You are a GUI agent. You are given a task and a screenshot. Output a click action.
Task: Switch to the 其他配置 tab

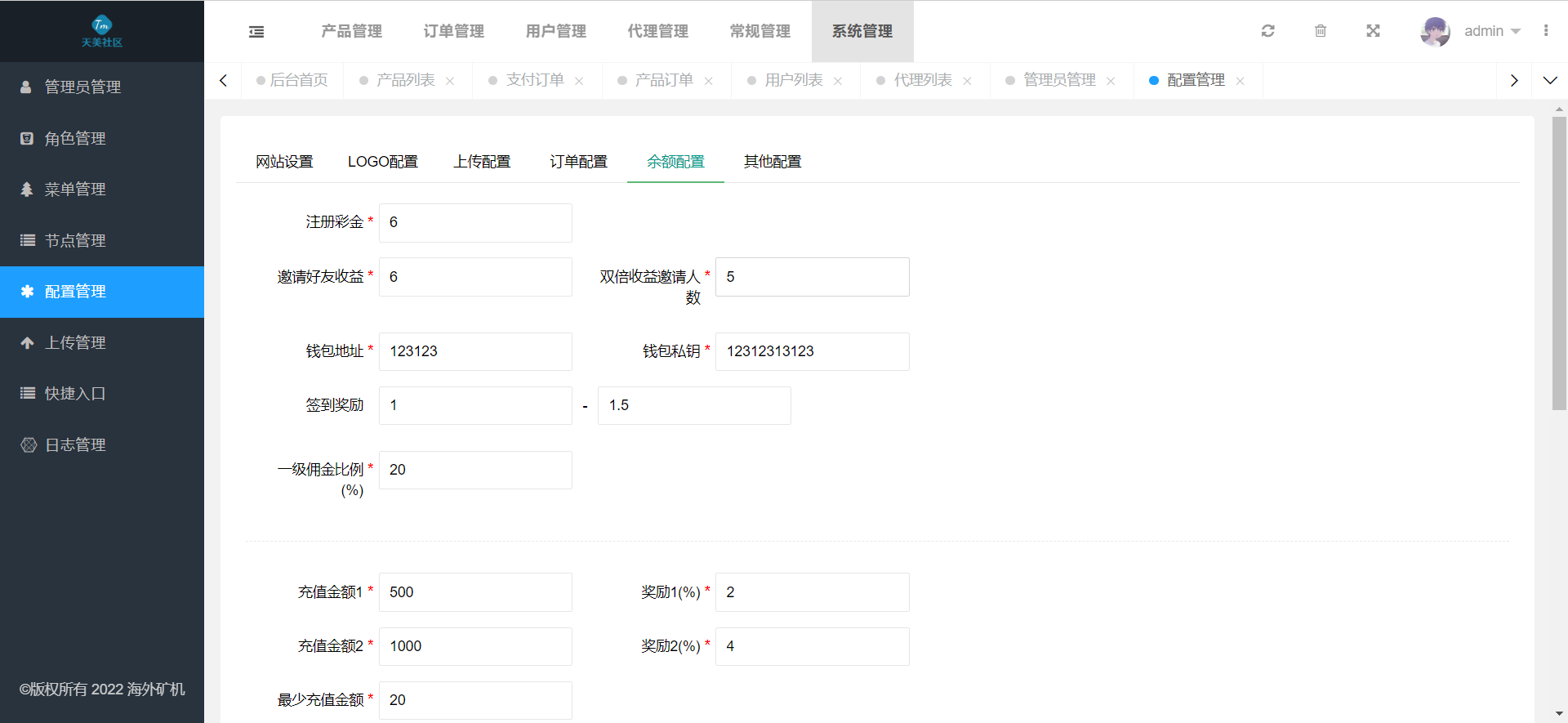tap(773, 162)
